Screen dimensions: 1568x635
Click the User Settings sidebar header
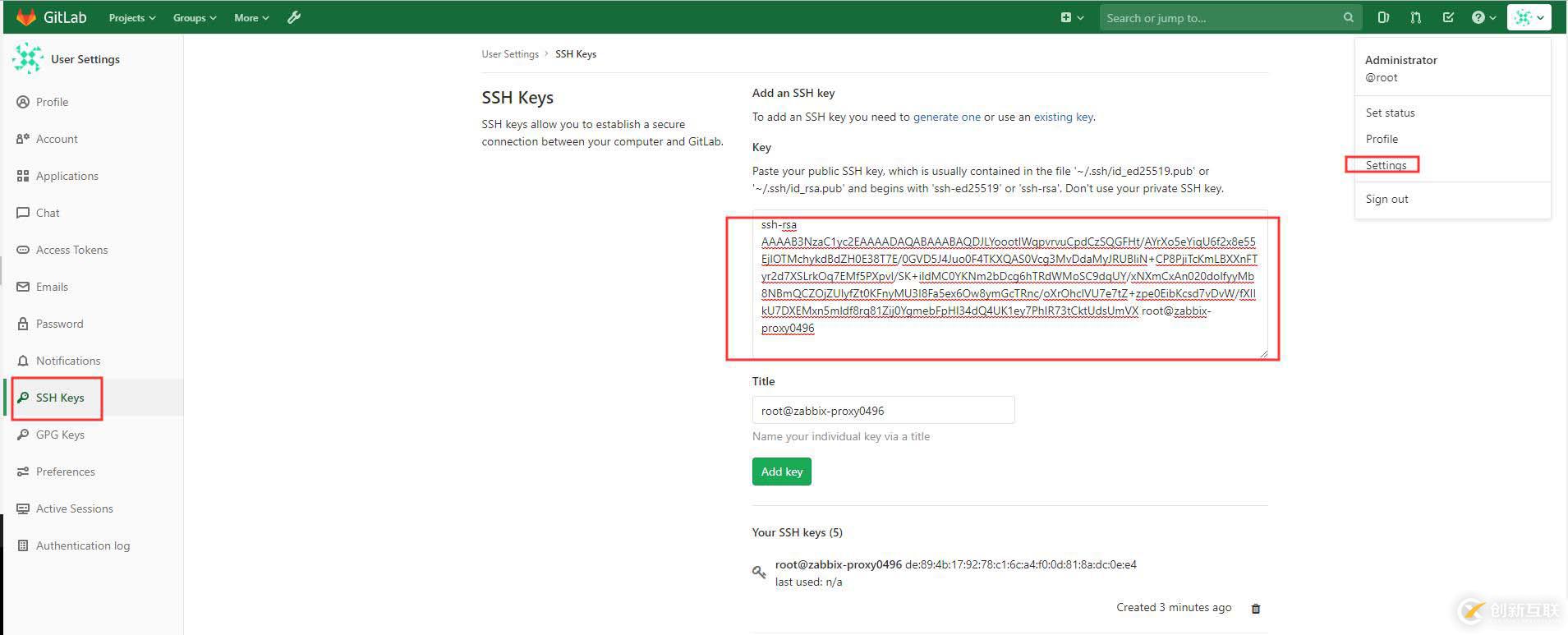(85, 59)
